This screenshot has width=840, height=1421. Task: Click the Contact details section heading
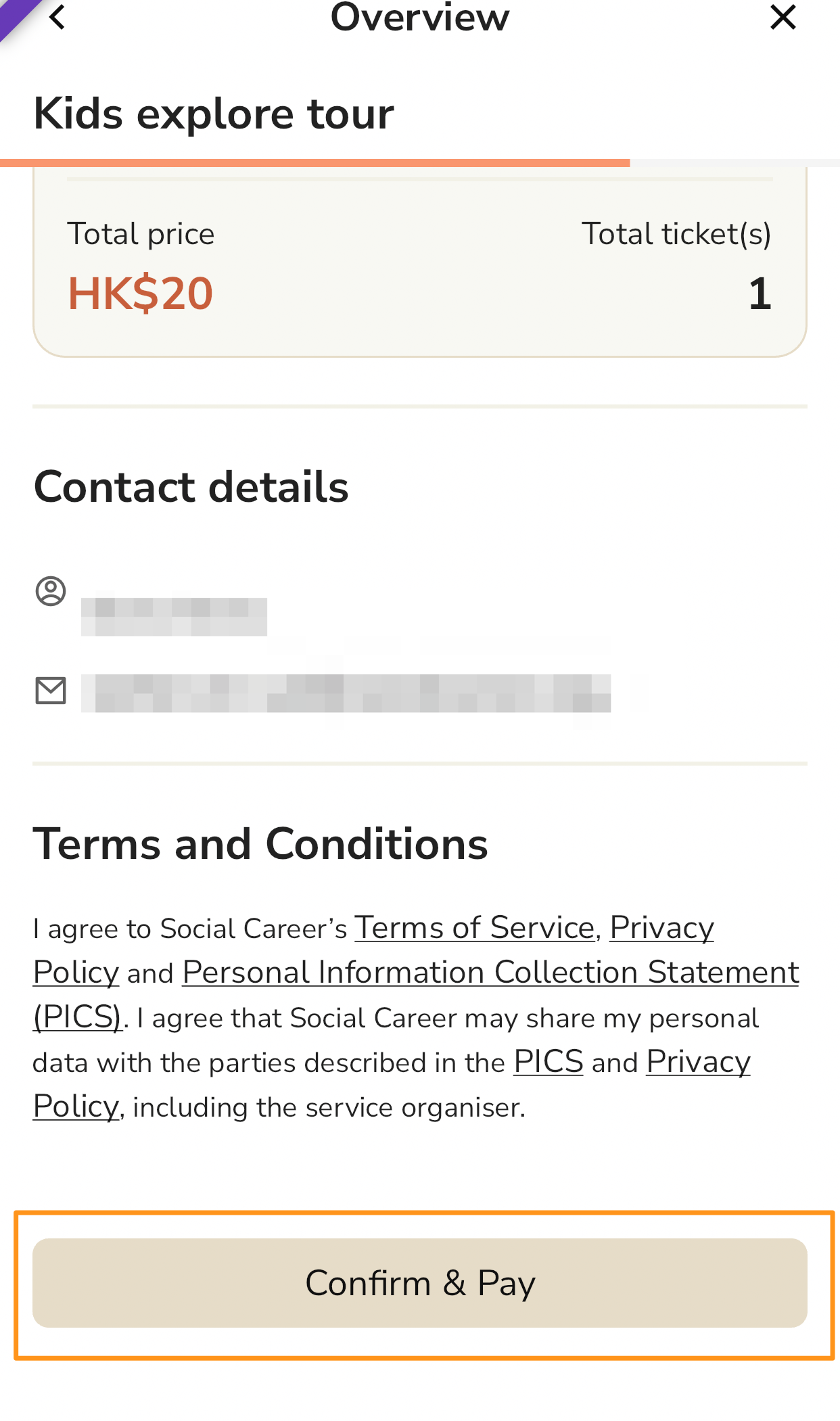click(191, 487)
